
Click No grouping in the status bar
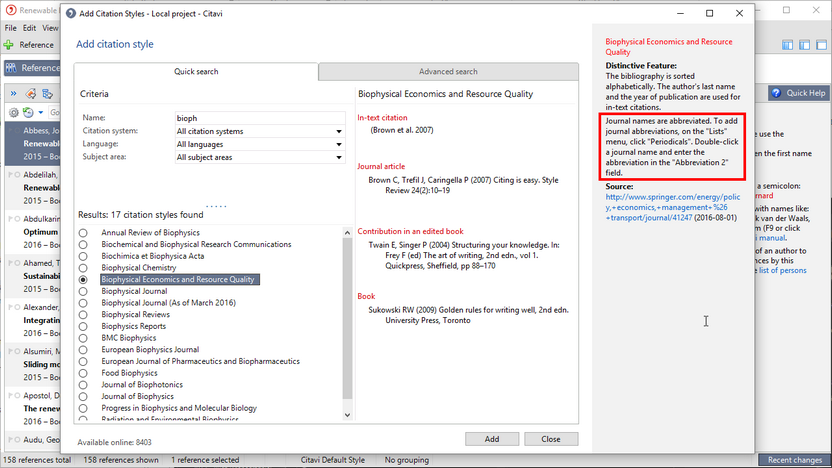coord(406,460)
